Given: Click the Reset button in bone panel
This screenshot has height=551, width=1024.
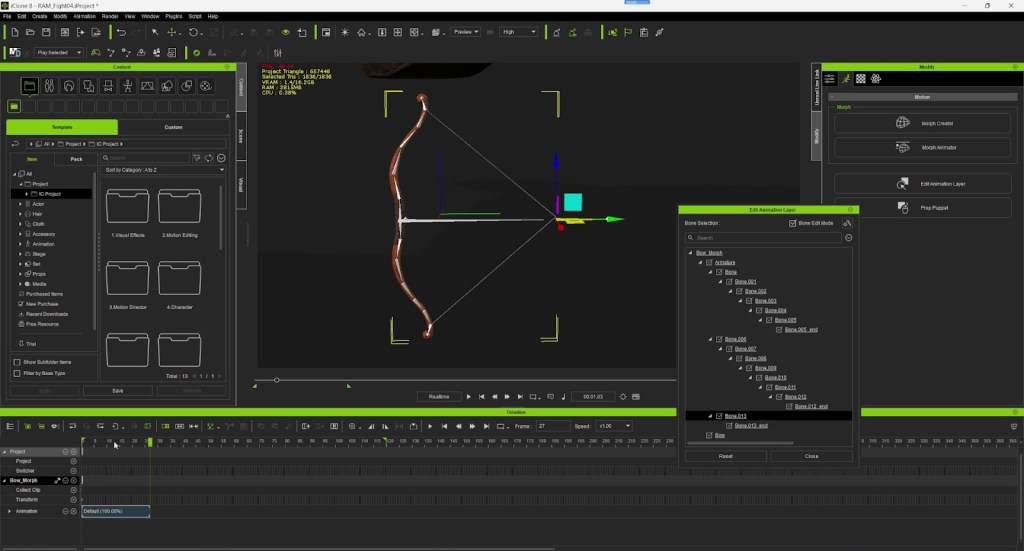Looking at the screenshot, I should click(x=726, y=456).
